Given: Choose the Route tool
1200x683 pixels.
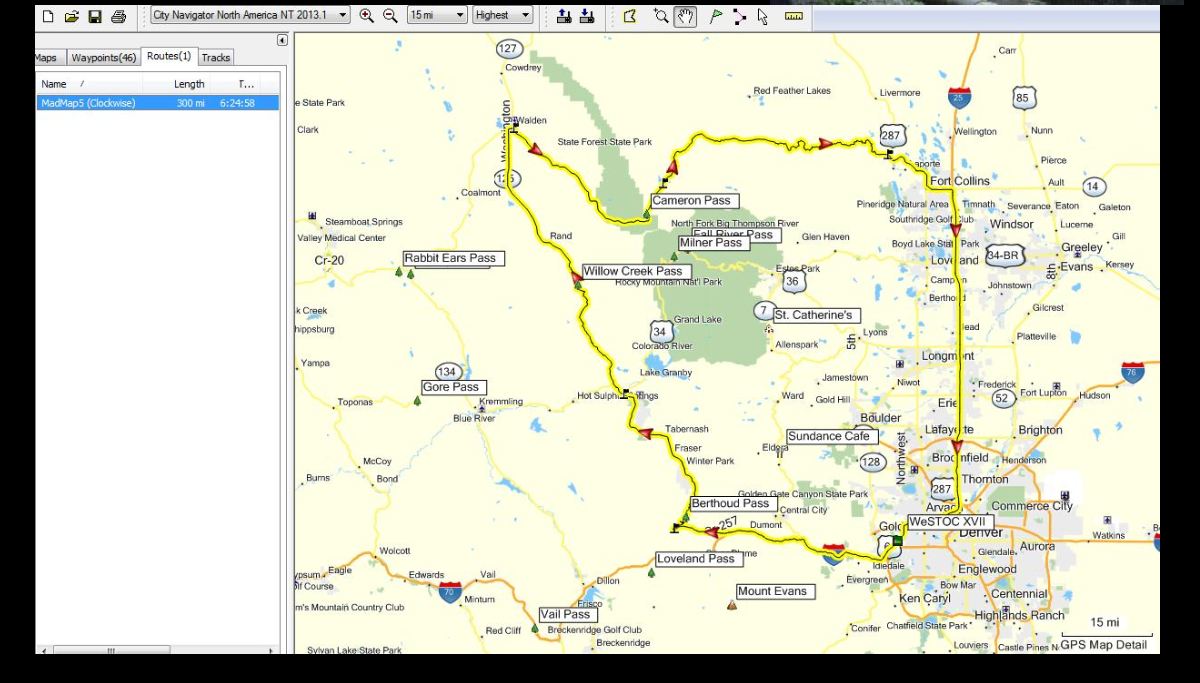Looking at the screenshot, I should click(739, 16).
